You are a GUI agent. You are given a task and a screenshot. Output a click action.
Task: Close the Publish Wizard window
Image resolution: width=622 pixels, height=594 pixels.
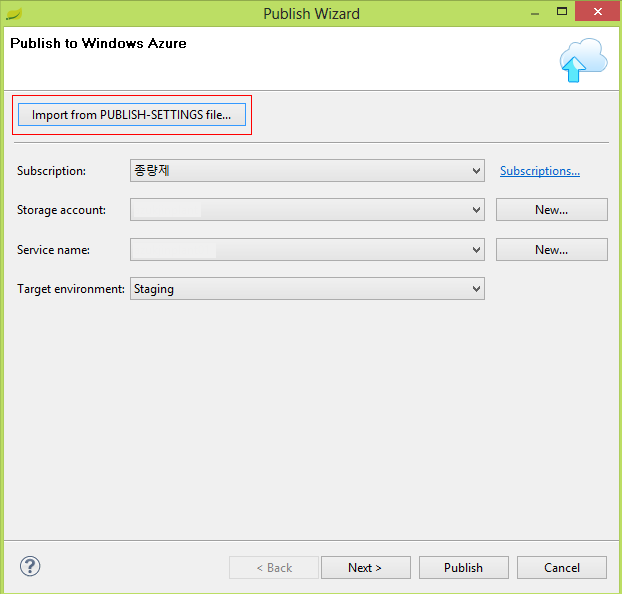(598, 12)
